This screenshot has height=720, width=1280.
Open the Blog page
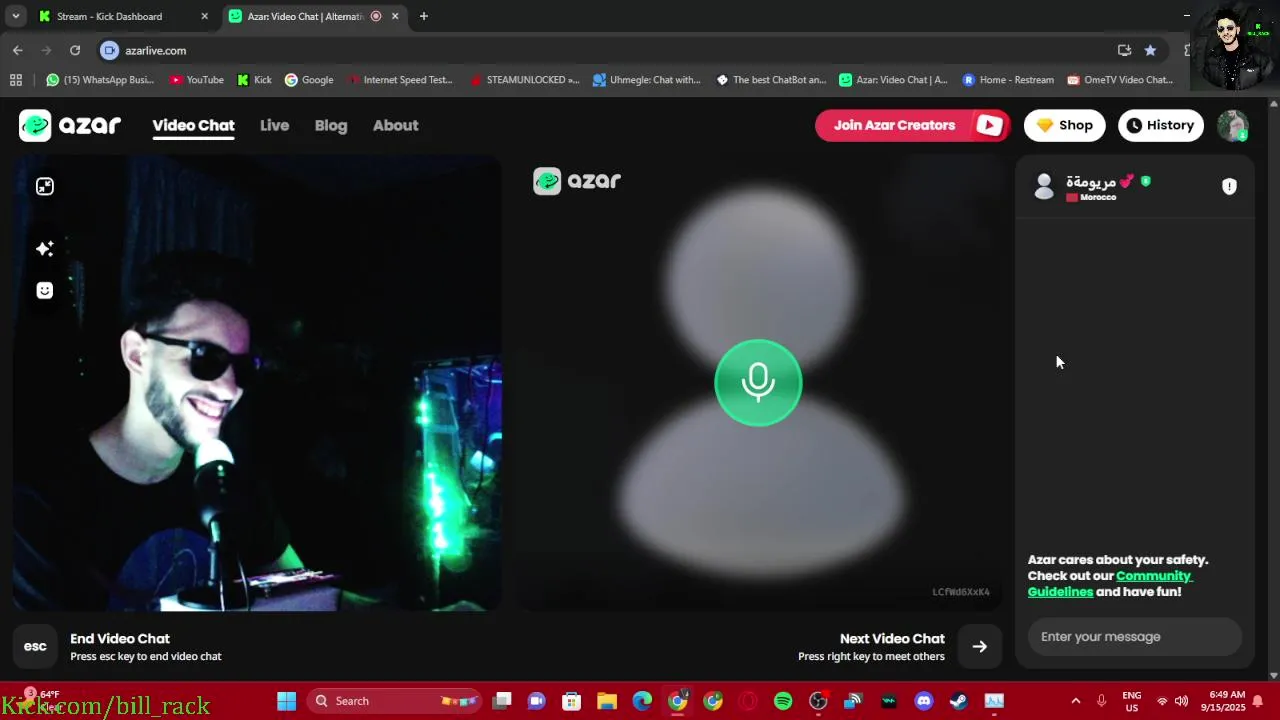tap(331, 125)
